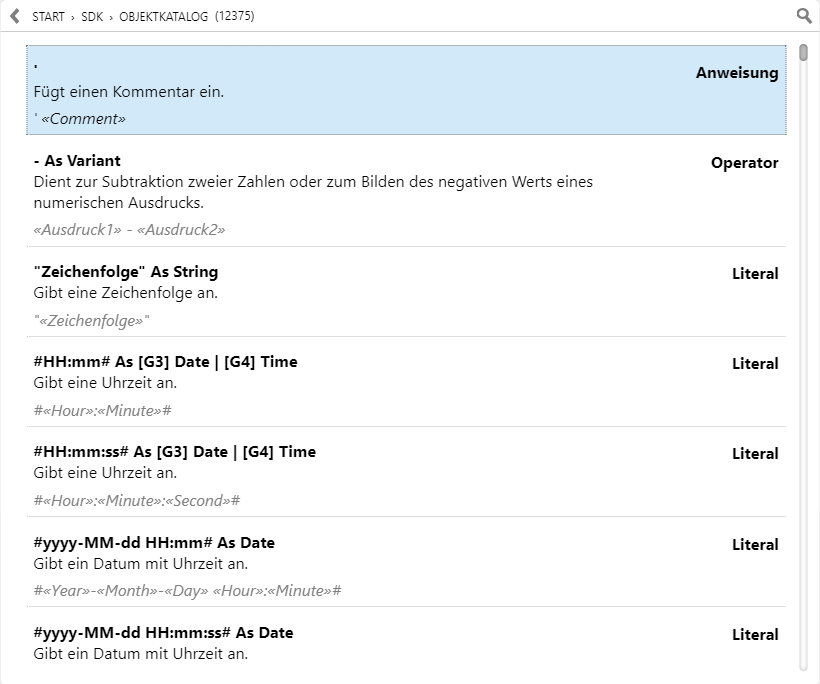Click the Operator type label

click(x=744, y=163)
